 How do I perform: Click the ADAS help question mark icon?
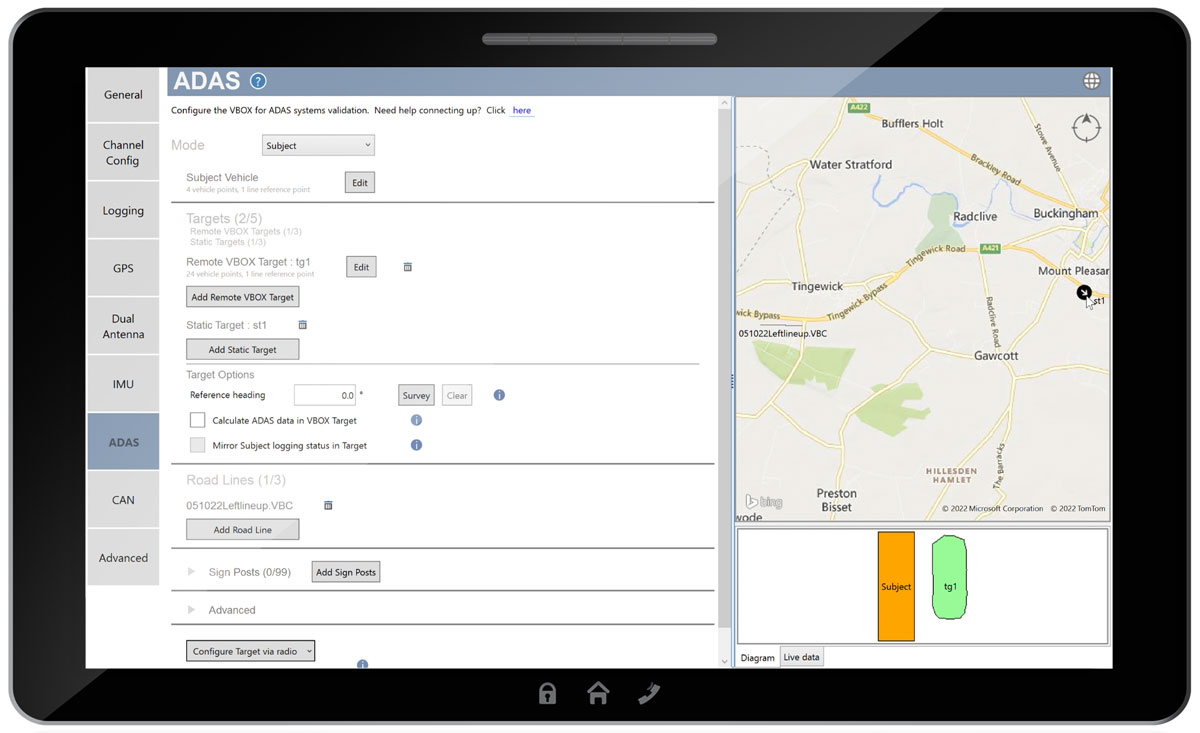pos(258,82)
